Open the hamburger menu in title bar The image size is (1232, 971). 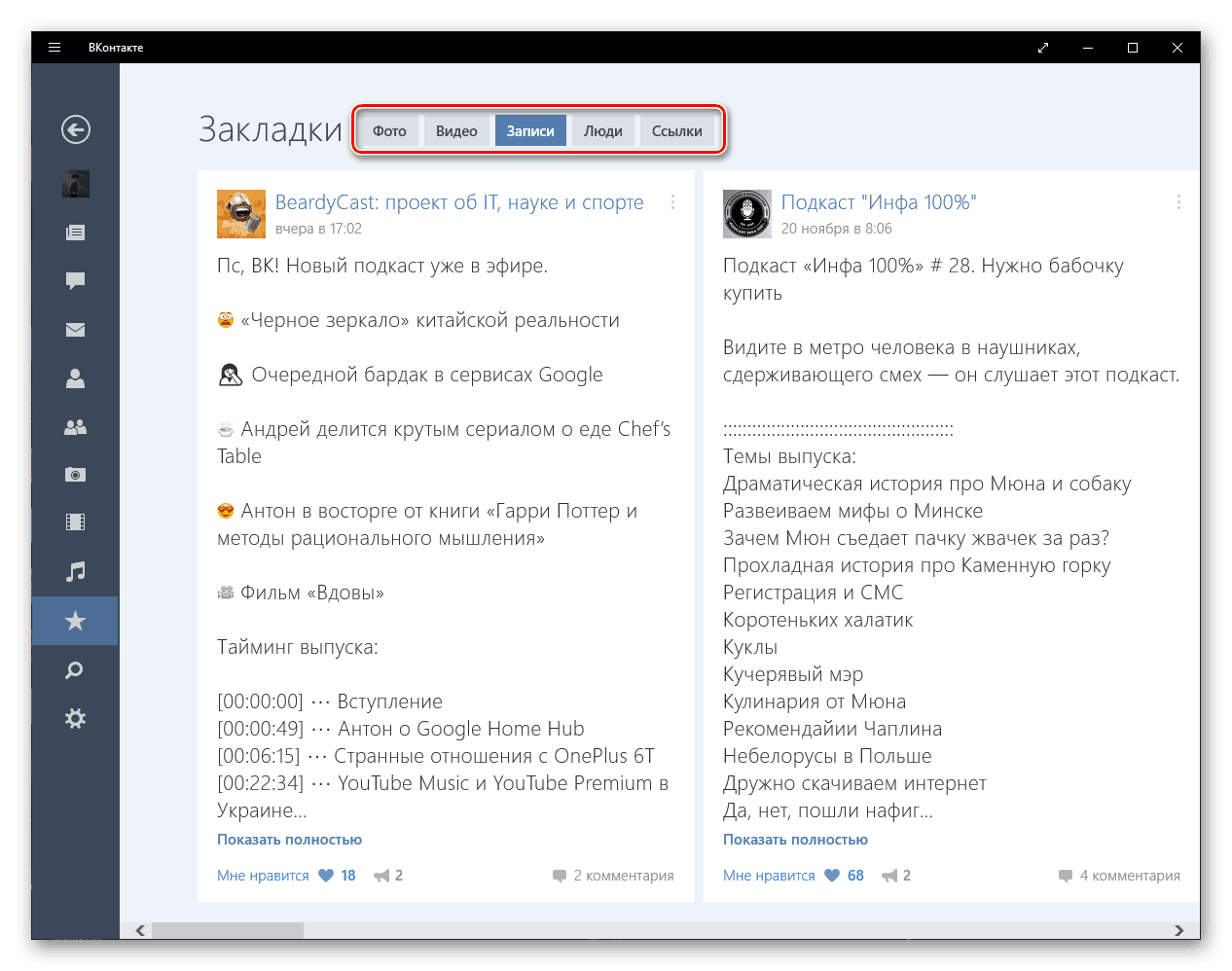[54, 48]
